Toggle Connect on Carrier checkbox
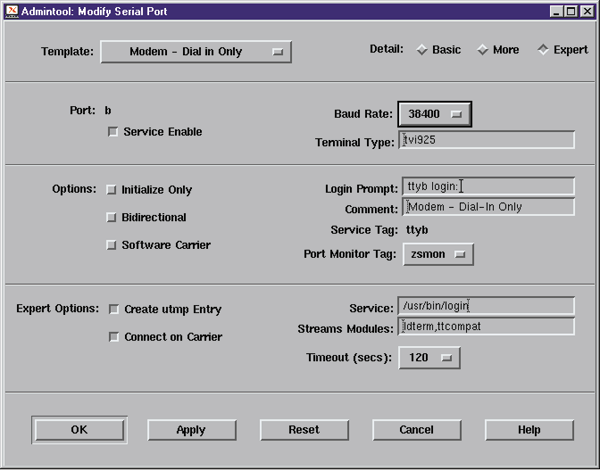The image size is (600, 471). (x=113, y=338)
